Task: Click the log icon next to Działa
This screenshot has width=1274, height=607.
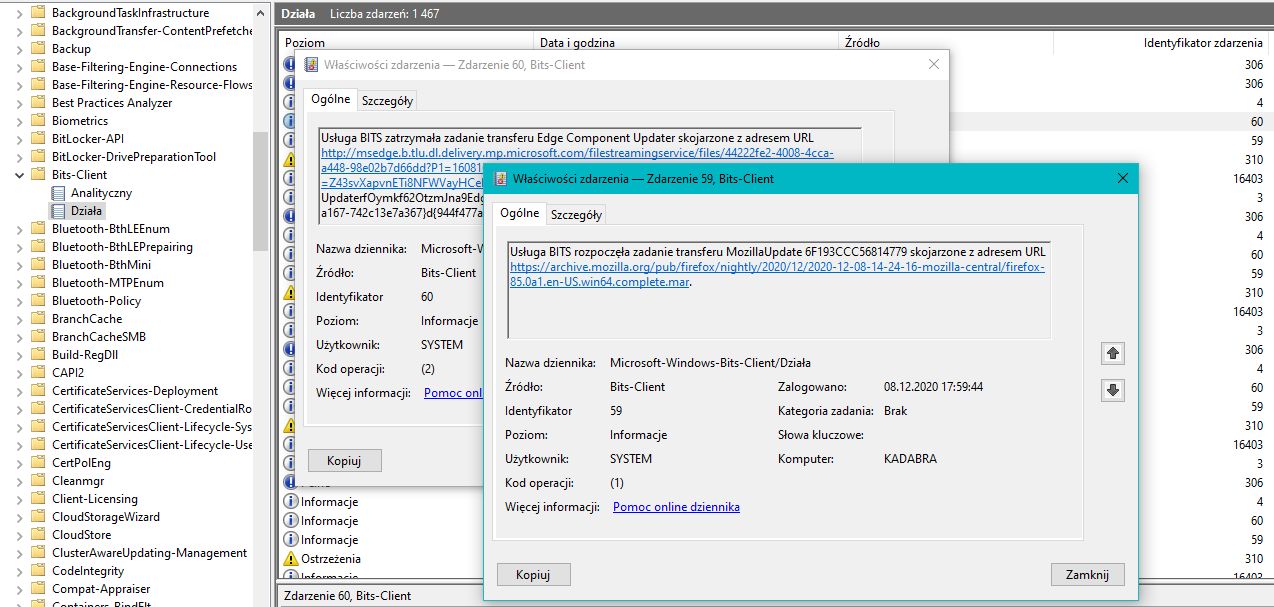Action: 58,211
